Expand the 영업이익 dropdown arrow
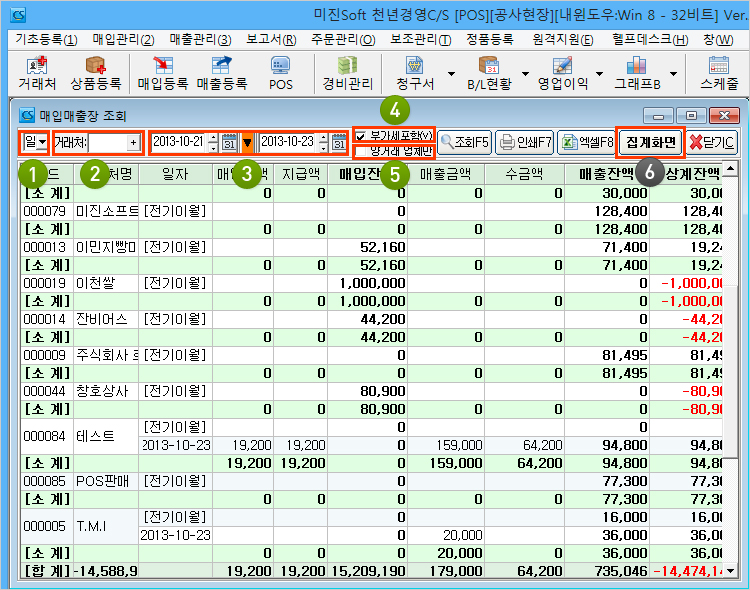 click(599, 74)
